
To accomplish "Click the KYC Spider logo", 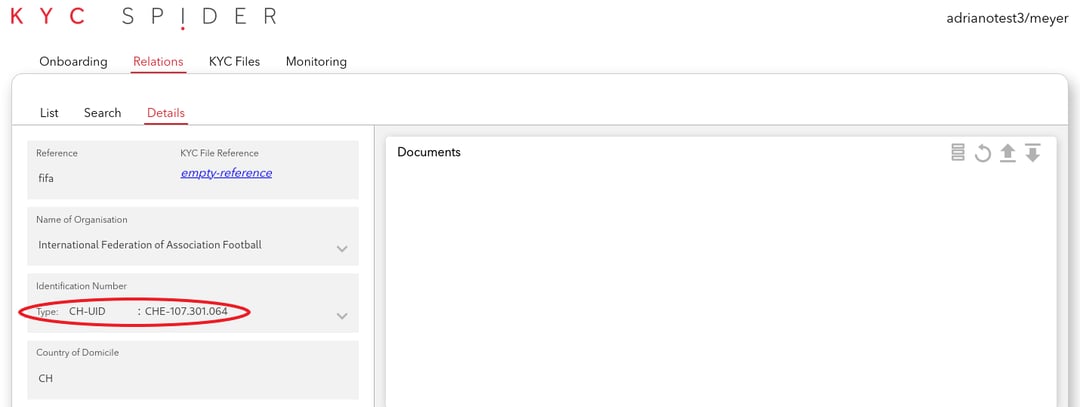I will point(143,17).
